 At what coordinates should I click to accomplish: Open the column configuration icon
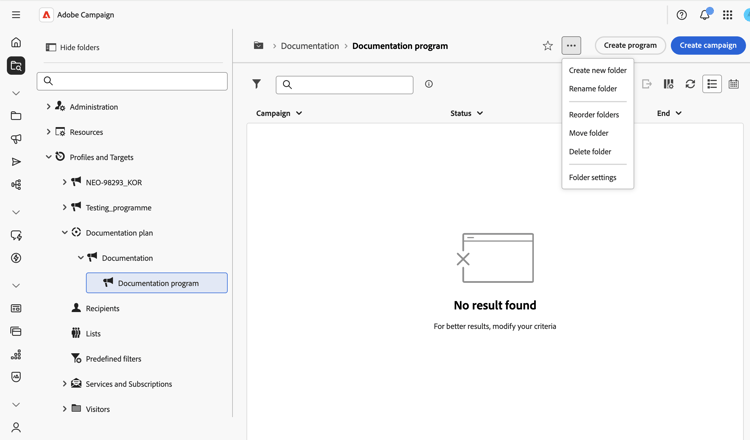pos(668,84)
